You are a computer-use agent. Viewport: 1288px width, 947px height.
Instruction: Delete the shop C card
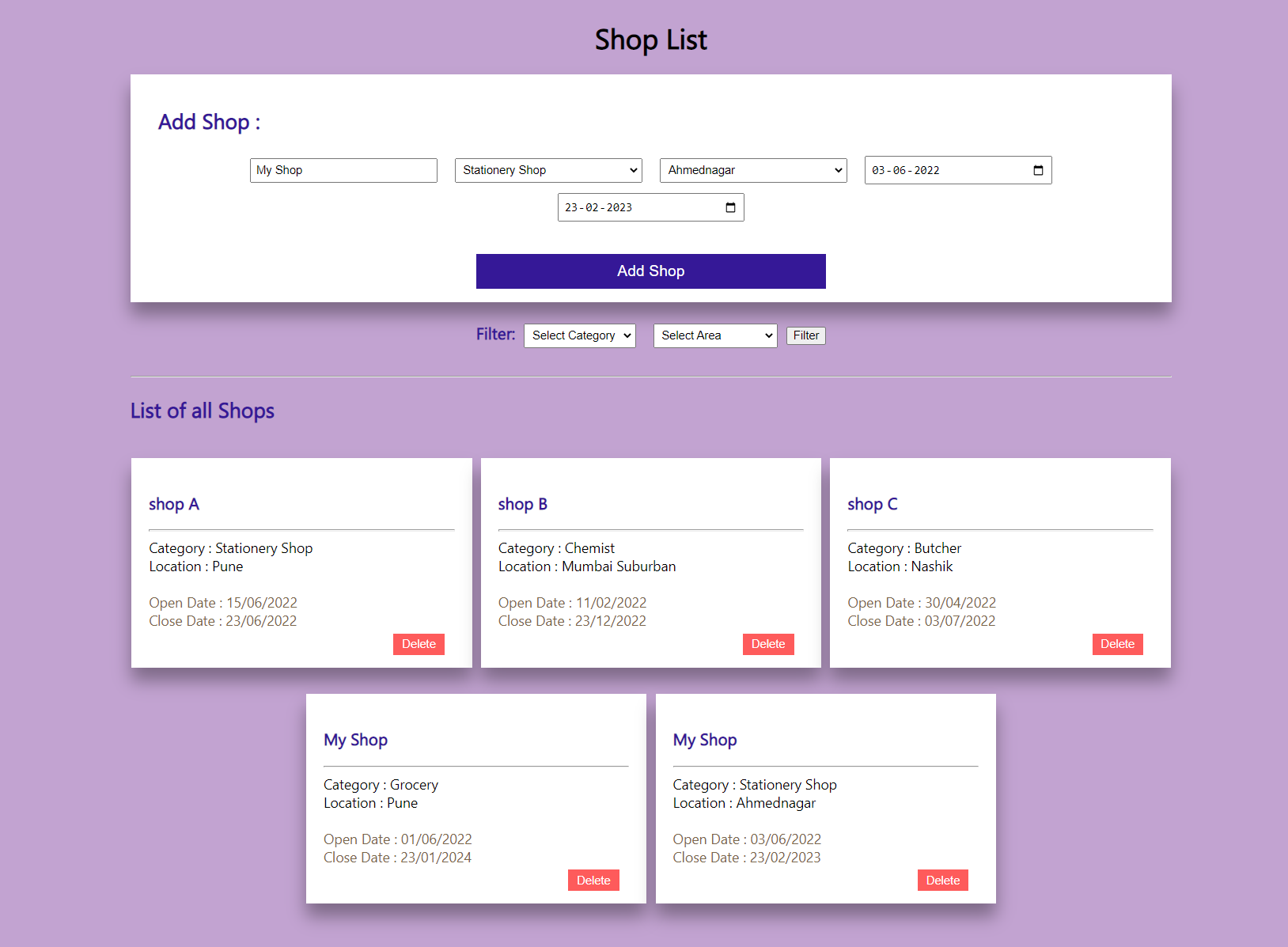click(1117, 644)
